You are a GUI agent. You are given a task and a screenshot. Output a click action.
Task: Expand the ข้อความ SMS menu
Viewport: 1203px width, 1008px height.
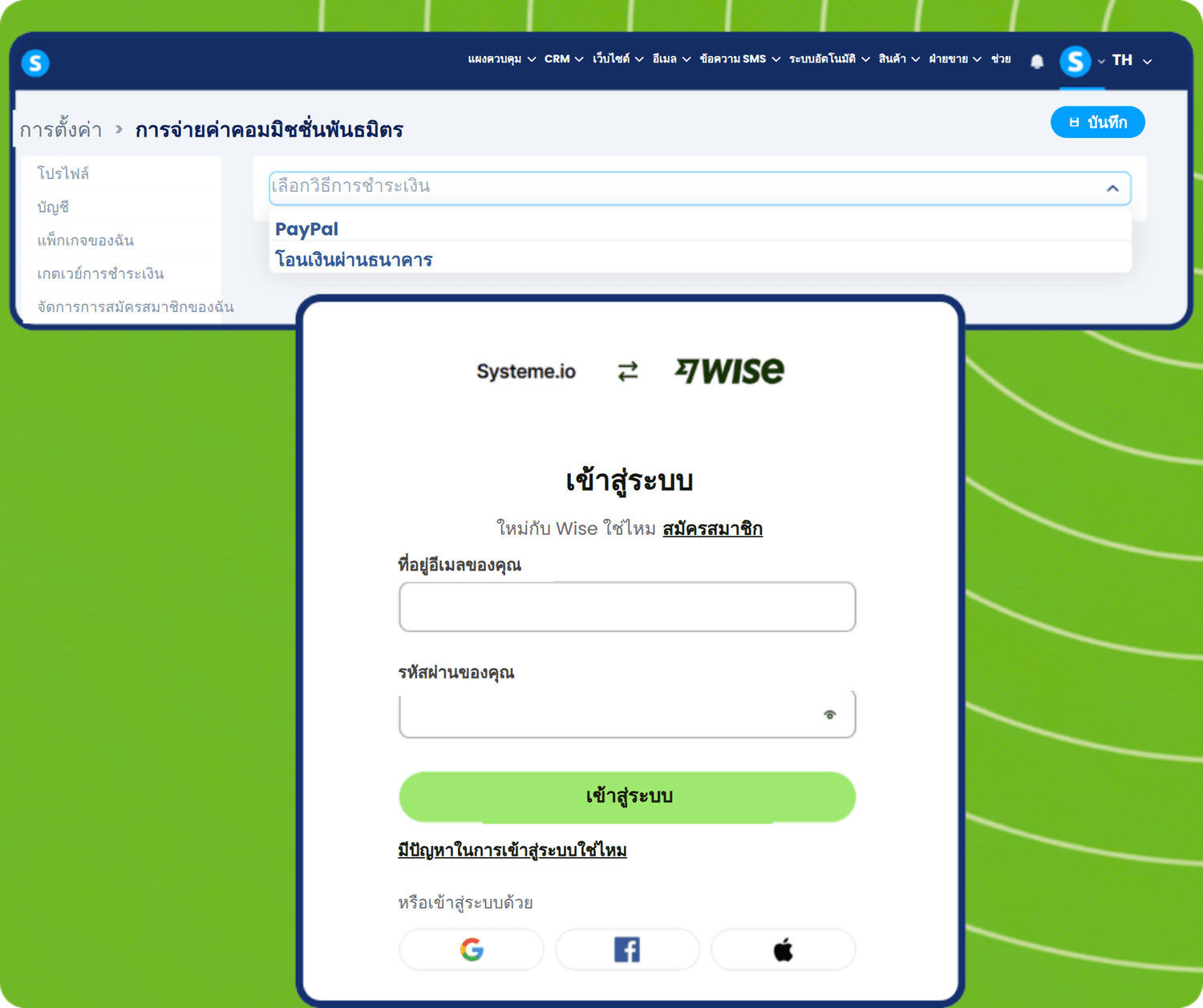(739, 59)
